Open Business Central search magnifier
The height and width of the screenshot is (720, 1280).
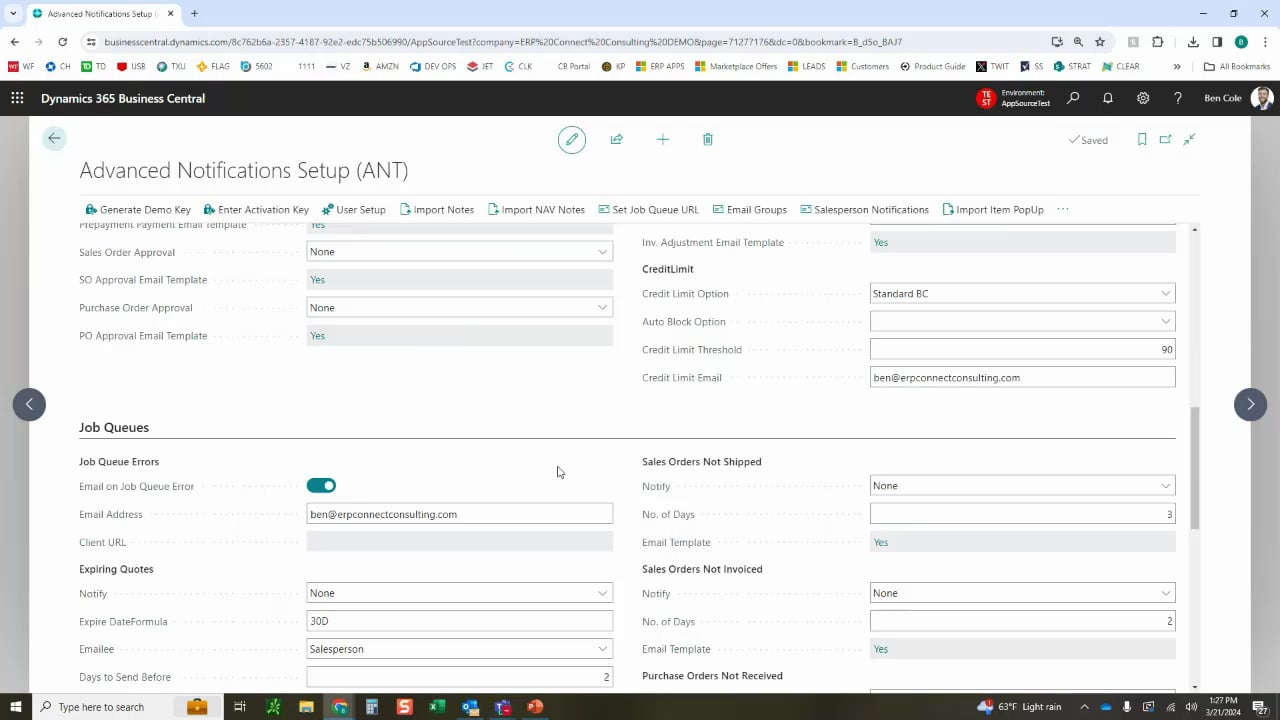(1072, 98)
